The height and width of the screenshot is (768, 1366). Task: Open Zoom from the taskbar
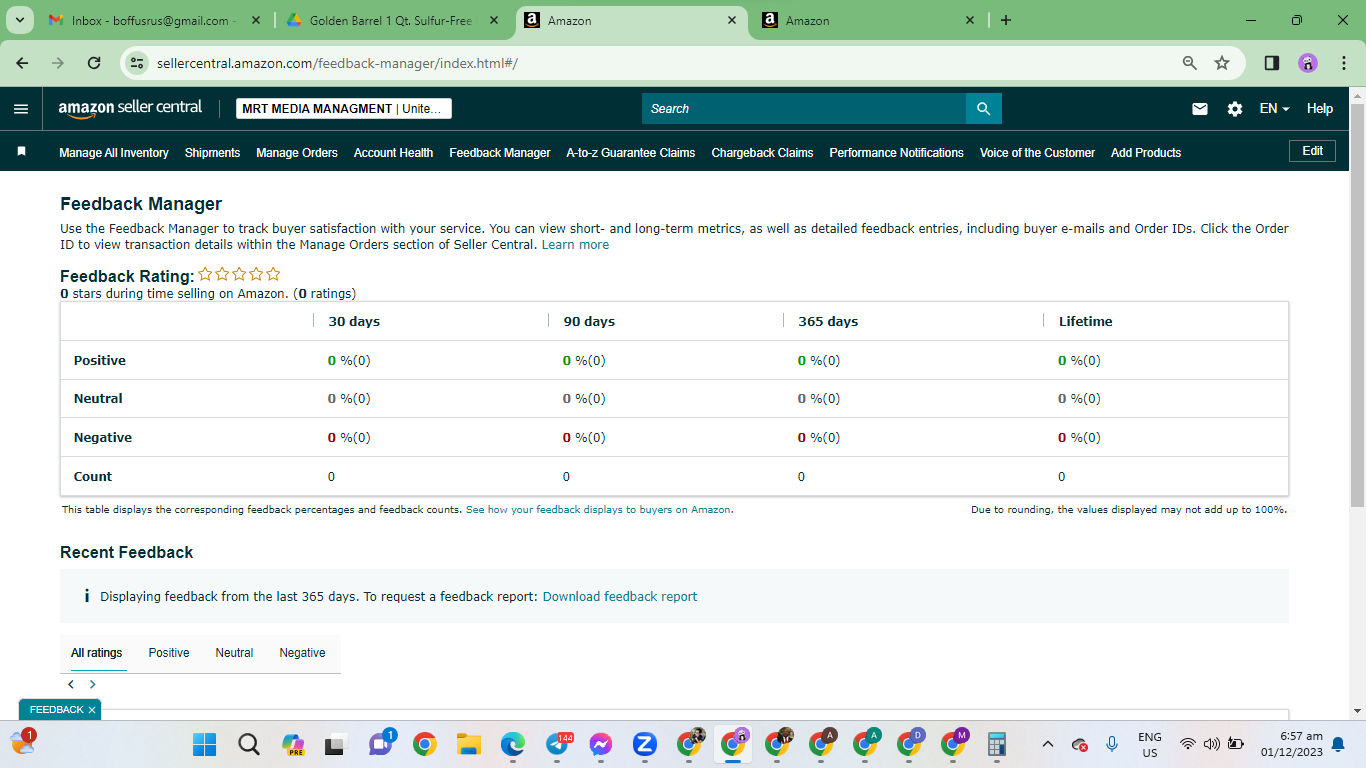point(645,744)
